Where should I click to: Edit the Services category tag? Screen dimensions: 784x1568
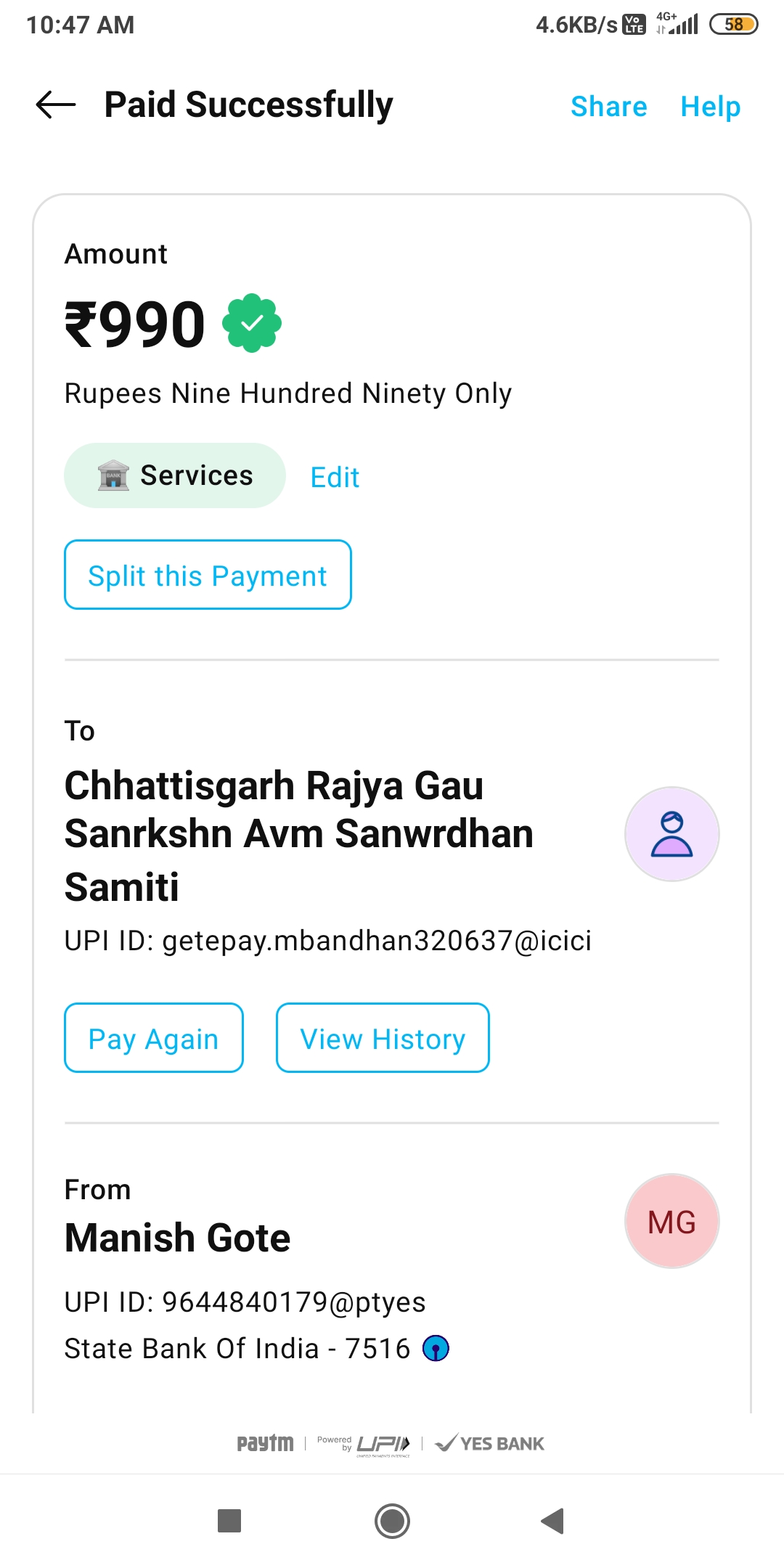click(x=335, y=478)
